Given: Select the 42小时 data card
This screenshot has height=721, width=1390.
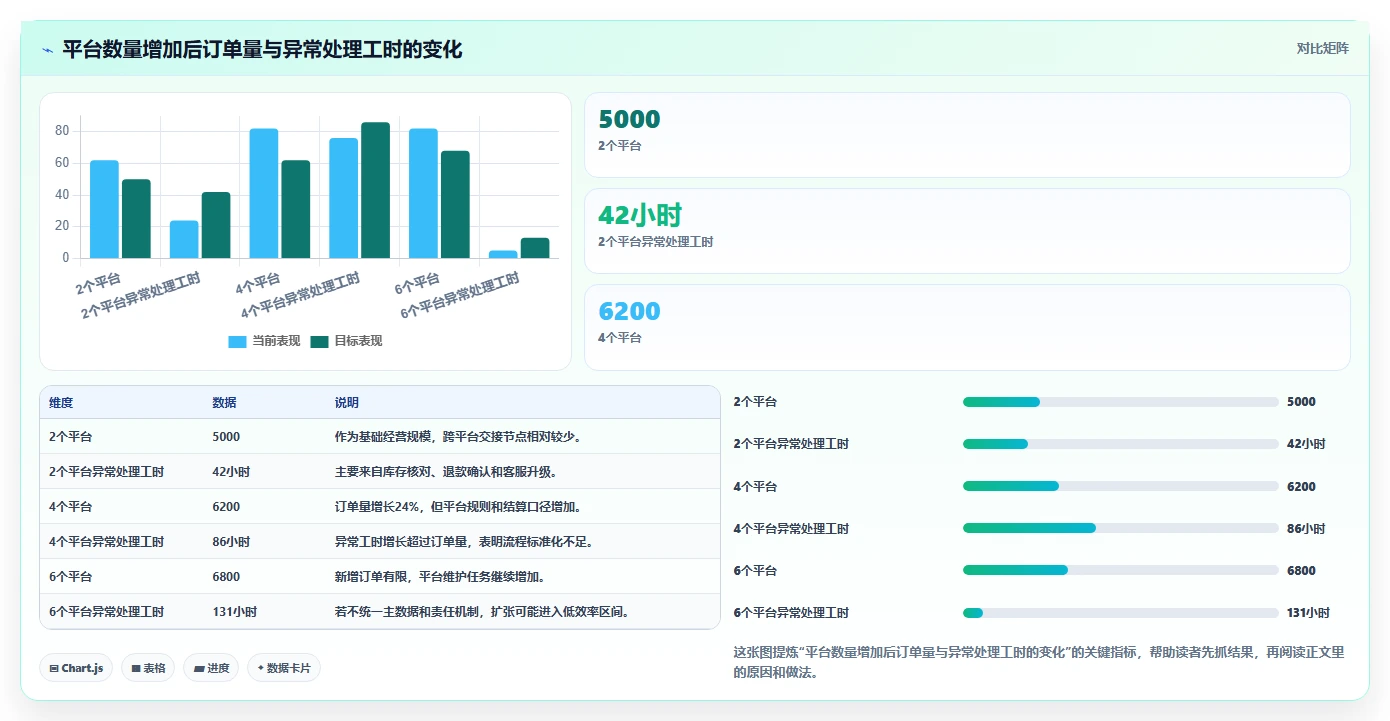Looking at the screenshot, I should click(x=967, y=231).
